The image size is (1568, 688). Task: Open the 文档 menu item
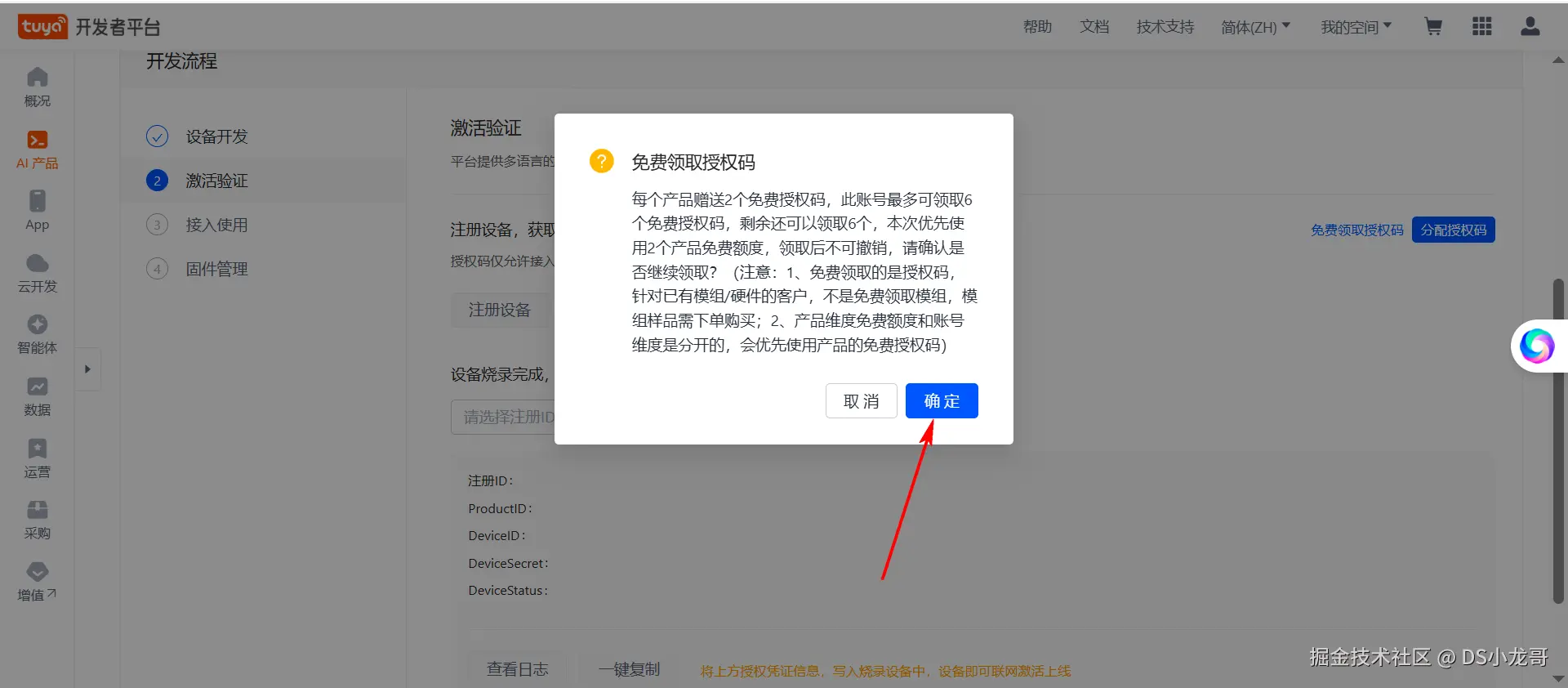(x=1094, y=27)
